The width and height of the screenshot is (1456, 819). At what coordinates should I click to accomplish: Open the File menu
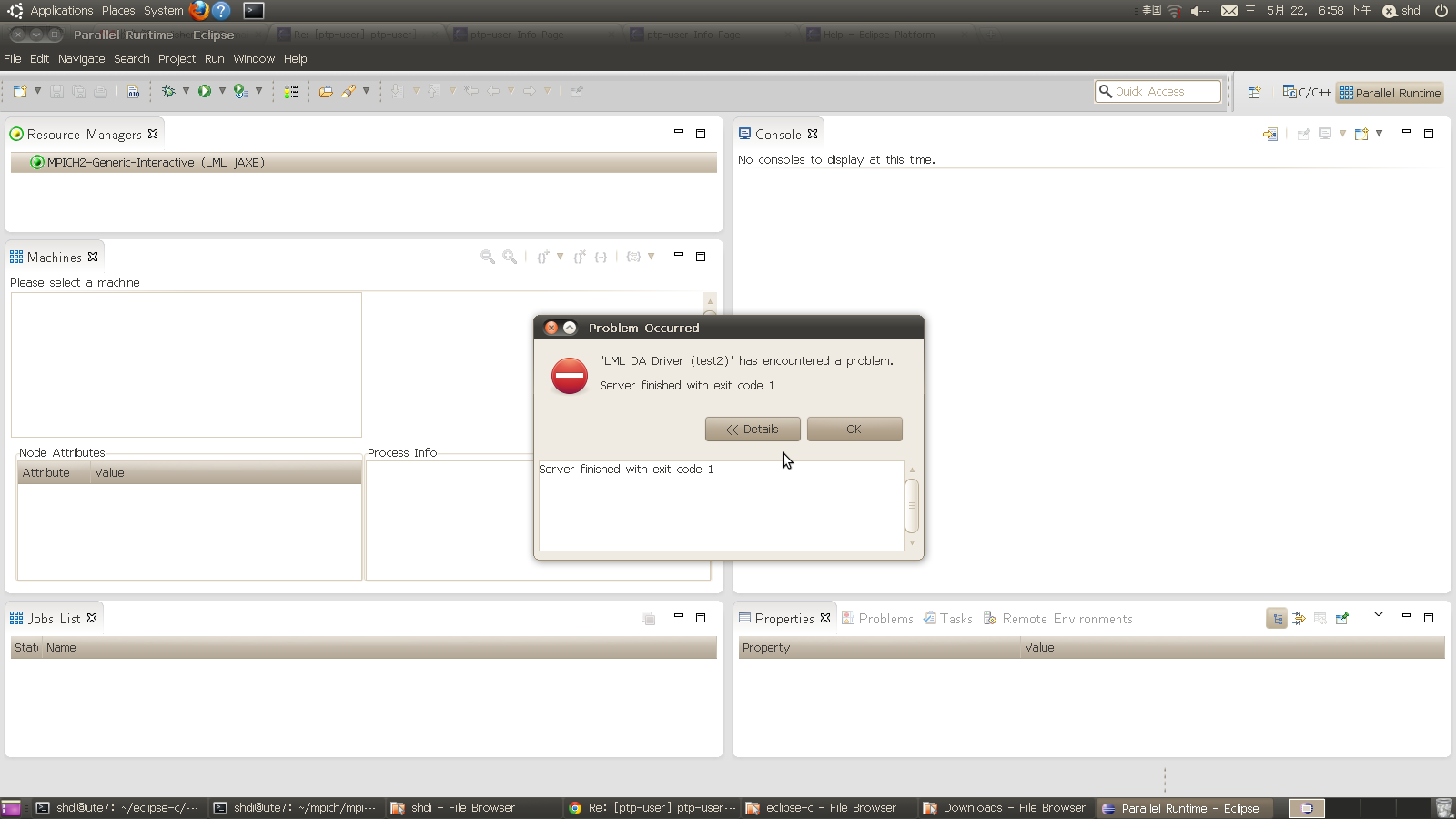(x=13, y=58)
